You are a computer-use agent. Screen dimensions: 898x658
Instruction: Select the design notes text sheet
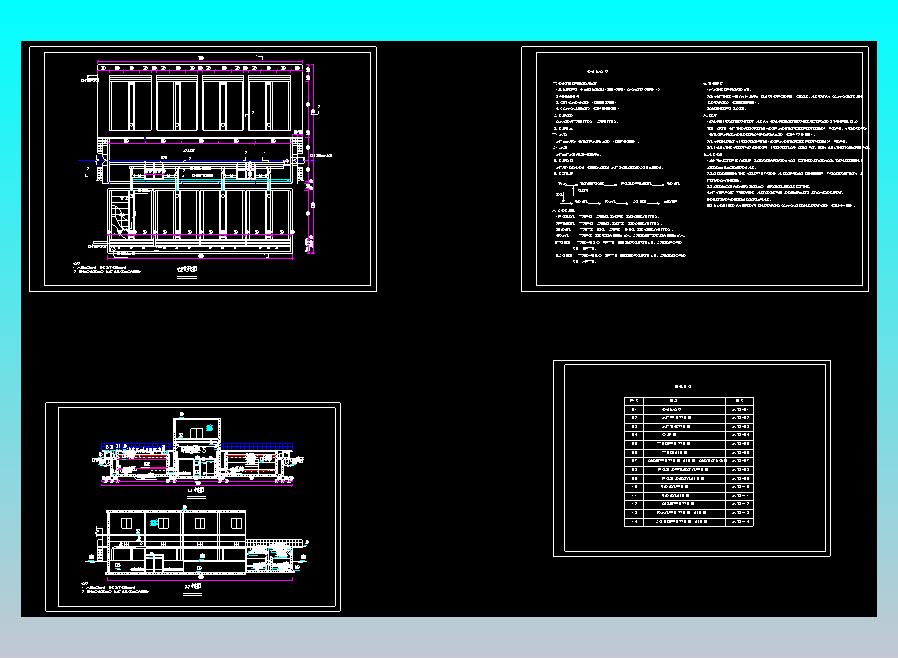point(695,169)
